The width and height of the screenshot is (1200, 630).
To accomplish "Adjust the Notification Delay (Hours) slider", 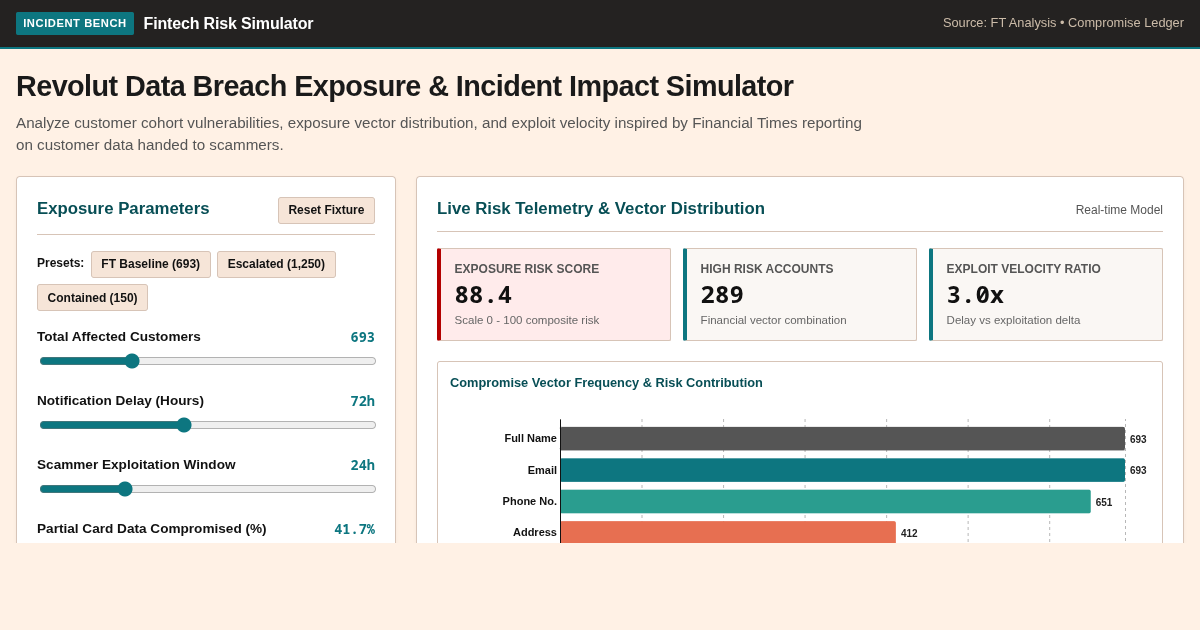I will tap(208, 425).
